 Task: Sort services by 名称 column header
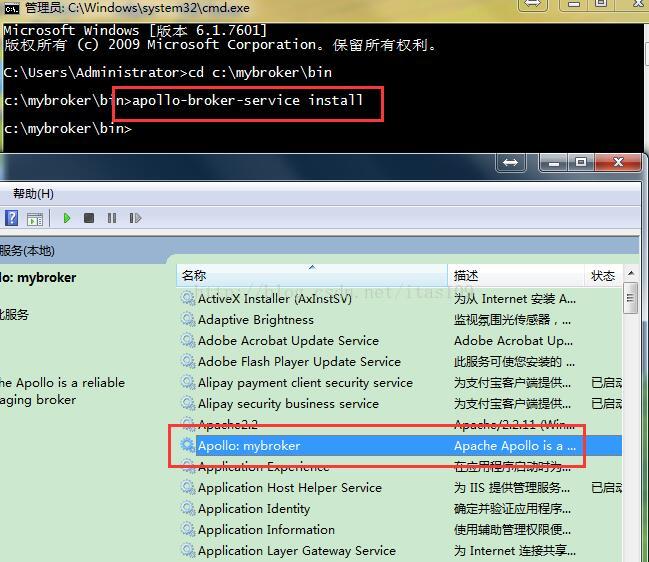[x=312, y=275]
